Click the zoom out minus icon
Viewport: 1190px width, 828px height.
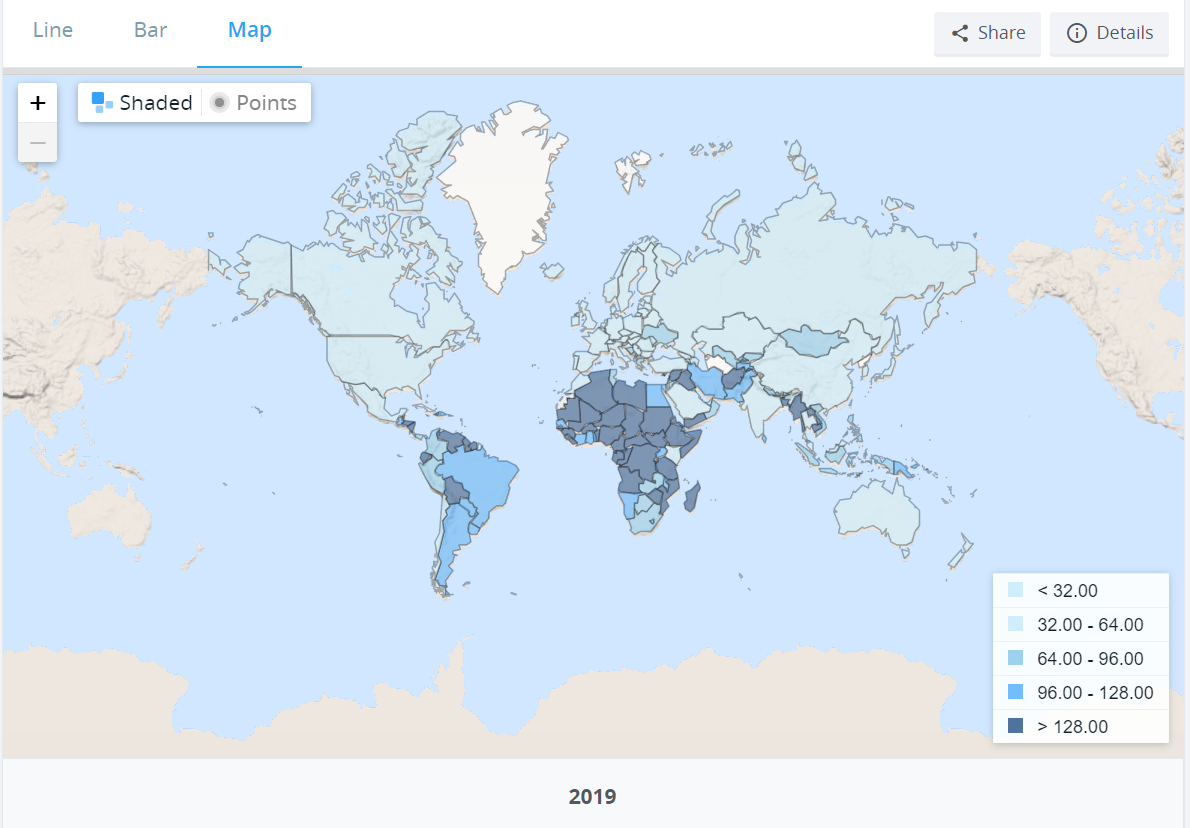point(37,142)
